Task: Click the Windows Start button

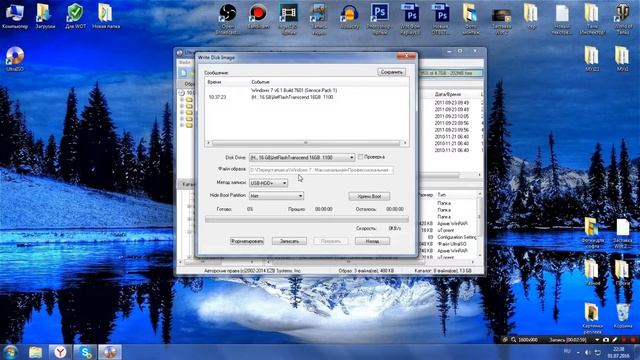Action: pos(10,352)
